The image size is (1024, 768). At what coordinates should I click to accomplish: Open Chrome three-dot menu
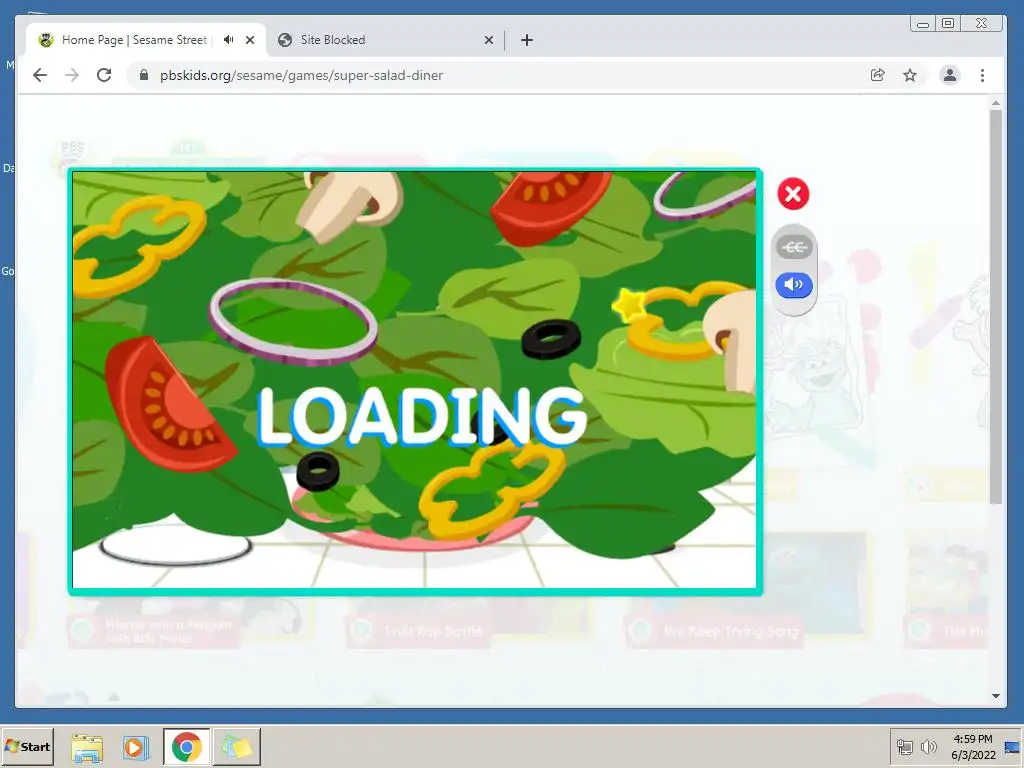[982, 75]
